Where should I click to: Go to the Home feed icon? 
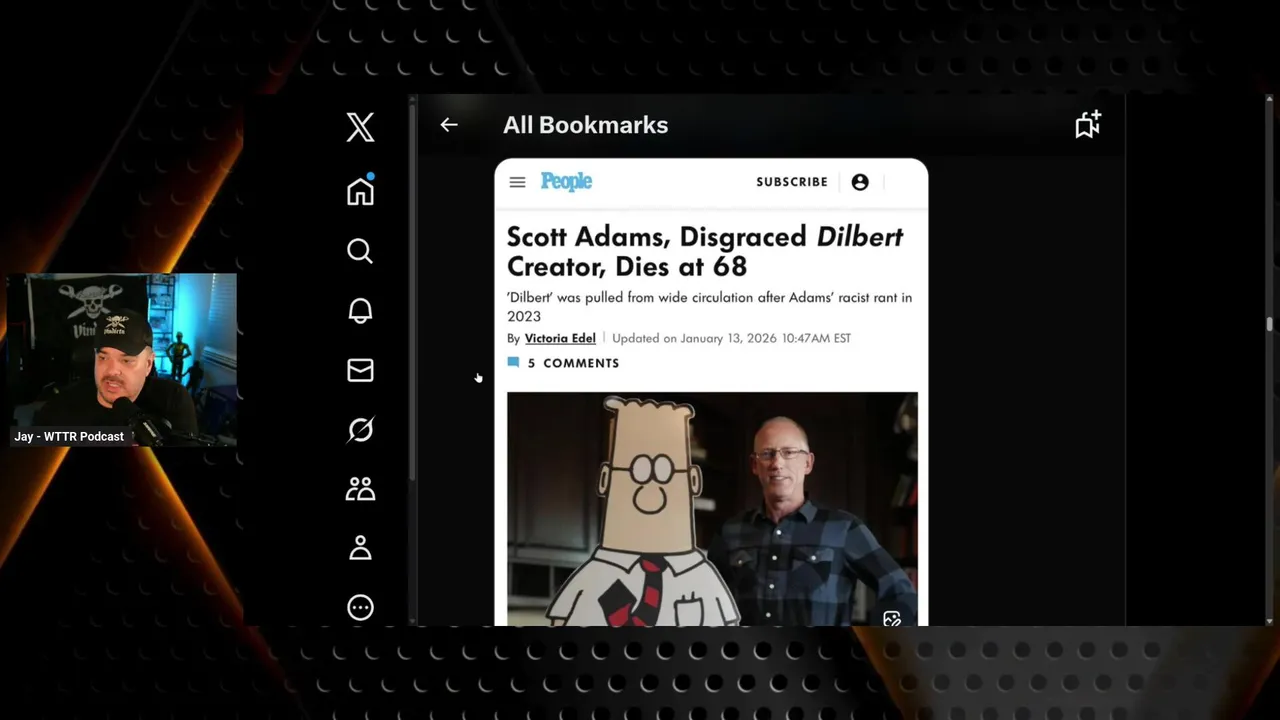[x=360, y=190]
